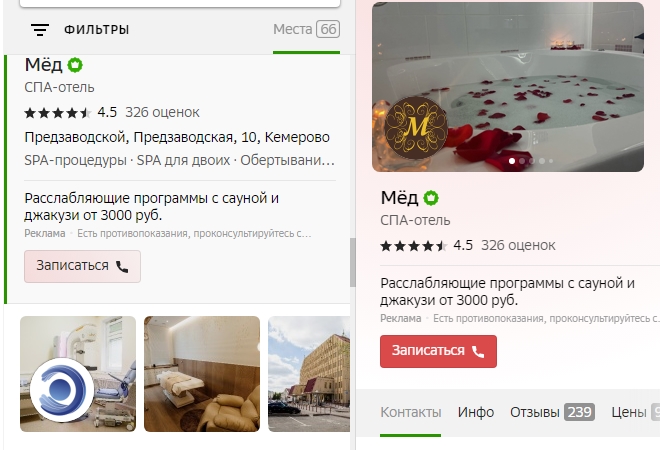Click phone icon in the pink Записаться button

(x=122, y=266)
